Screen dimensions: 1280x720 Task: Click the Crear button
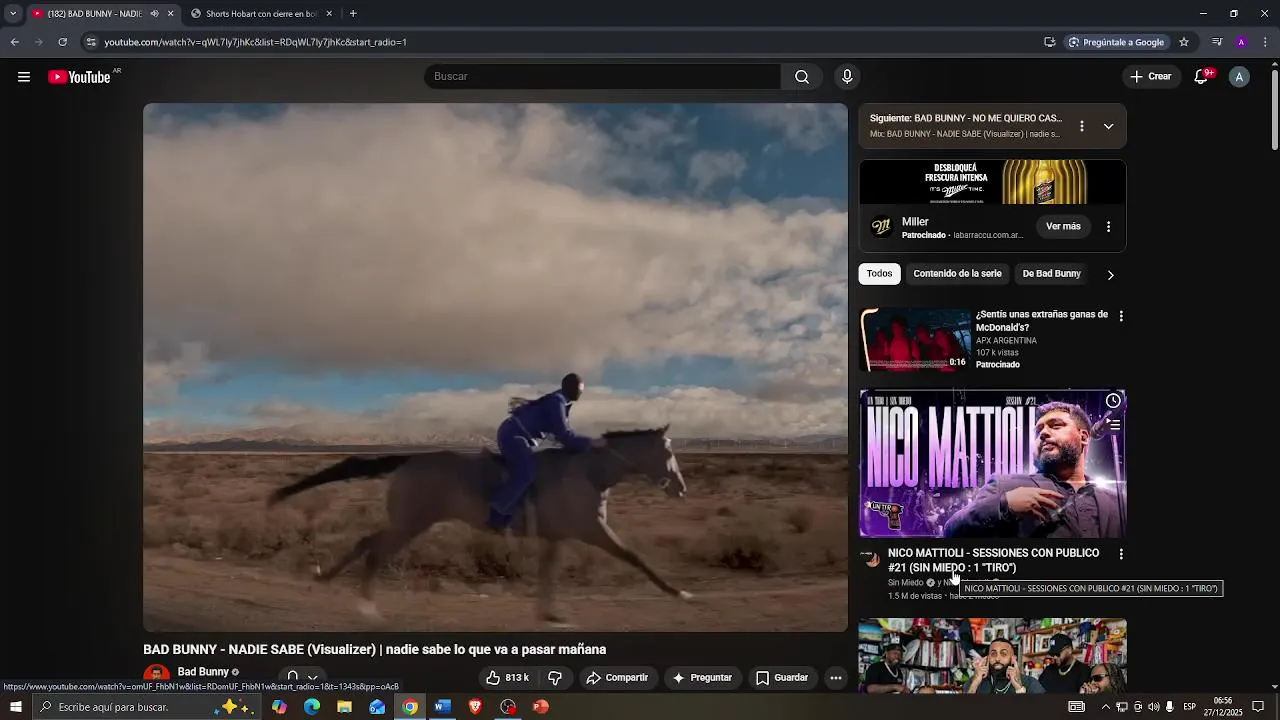pyautogui.click(x=1150, y=77)
